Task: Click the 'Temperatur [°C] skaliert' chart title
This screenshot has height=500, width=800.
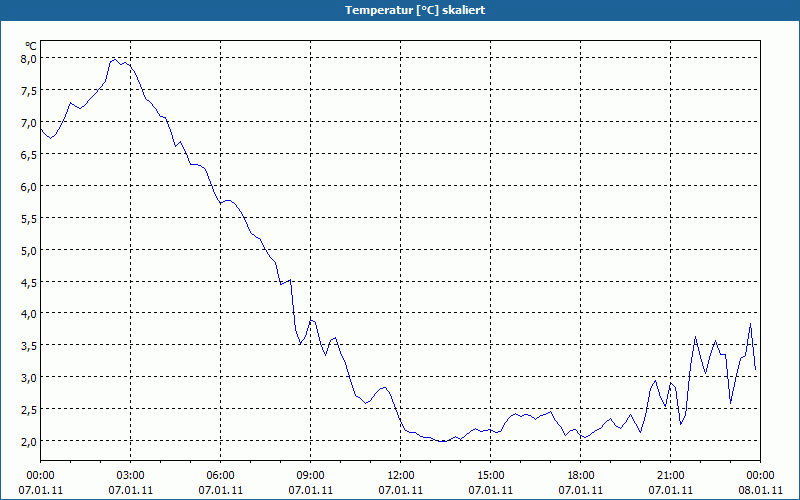Action: tap(415, 10)
